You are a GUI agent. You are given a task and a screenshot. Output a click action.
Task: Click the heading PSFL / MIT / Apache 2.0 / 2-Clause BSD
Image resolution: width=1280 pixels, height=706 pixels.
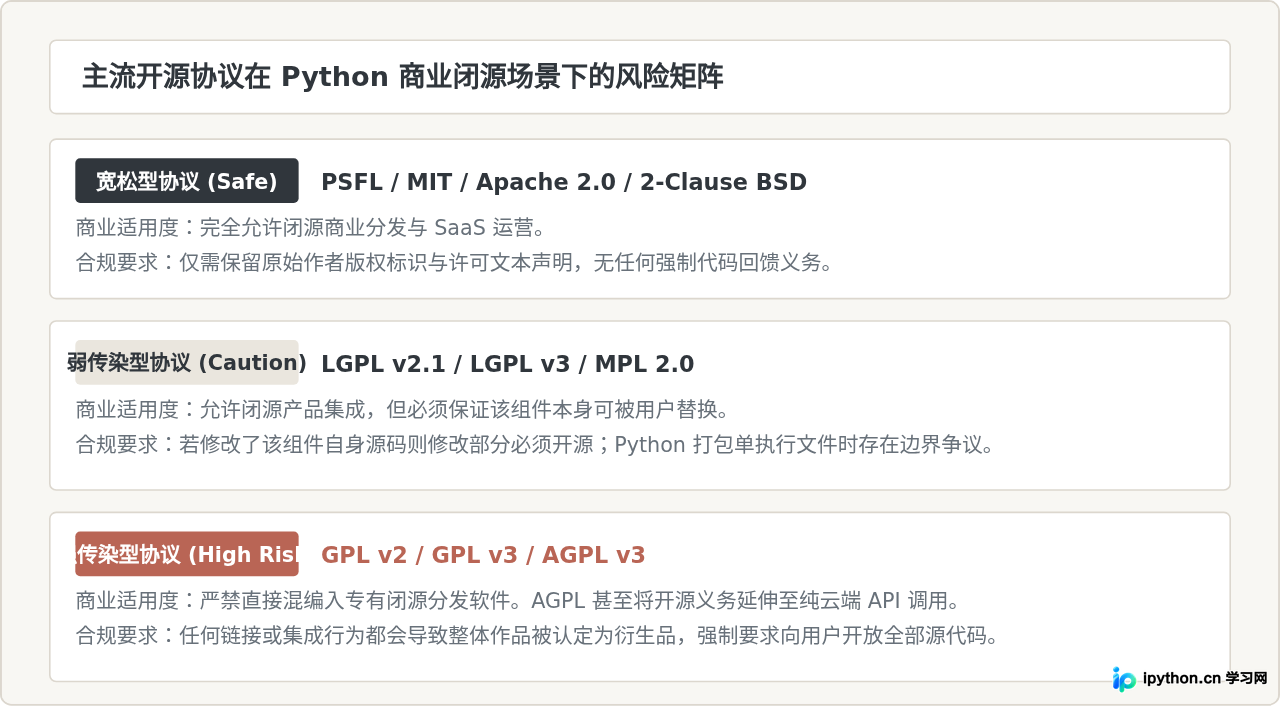(x=564, y=182)
